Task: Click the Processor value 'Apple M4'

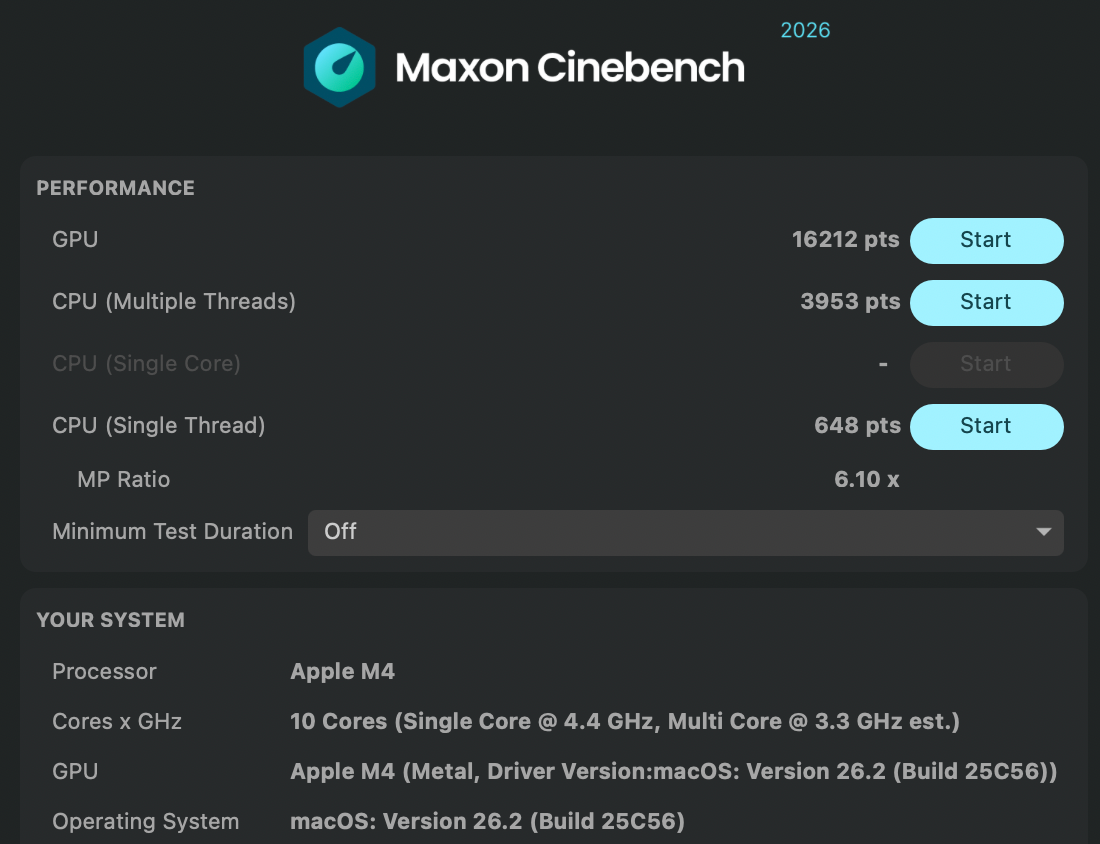Action: (x=342, y=671)
